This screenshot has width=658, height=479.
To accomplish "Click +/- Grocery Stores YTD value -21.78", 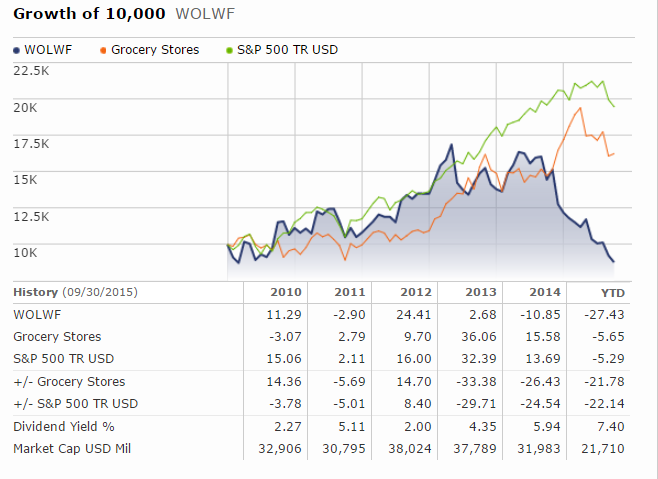I will [604, 382].
